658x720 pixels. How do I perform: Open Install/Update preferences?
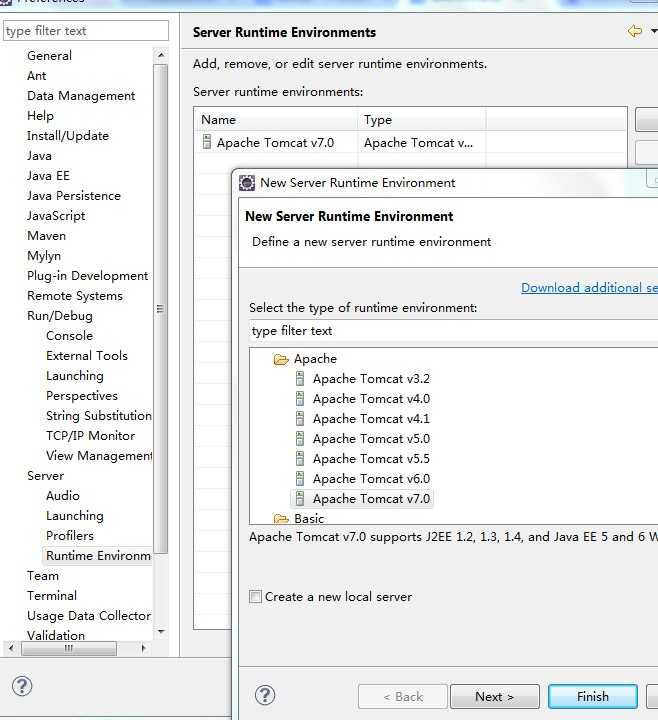pyautogui.click(x=68, y=136)
